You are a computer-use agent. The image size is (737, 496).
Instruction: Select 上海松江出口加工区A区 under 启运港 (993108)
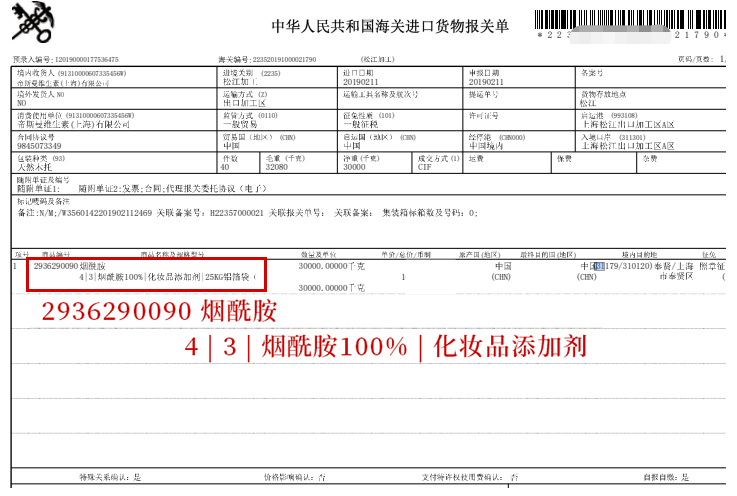[x=628, y=125]
